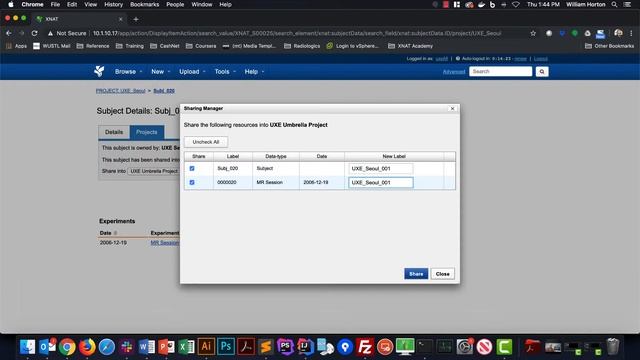
Task: Open Google Chrome from the Dock
Action: tap(67, 347)
